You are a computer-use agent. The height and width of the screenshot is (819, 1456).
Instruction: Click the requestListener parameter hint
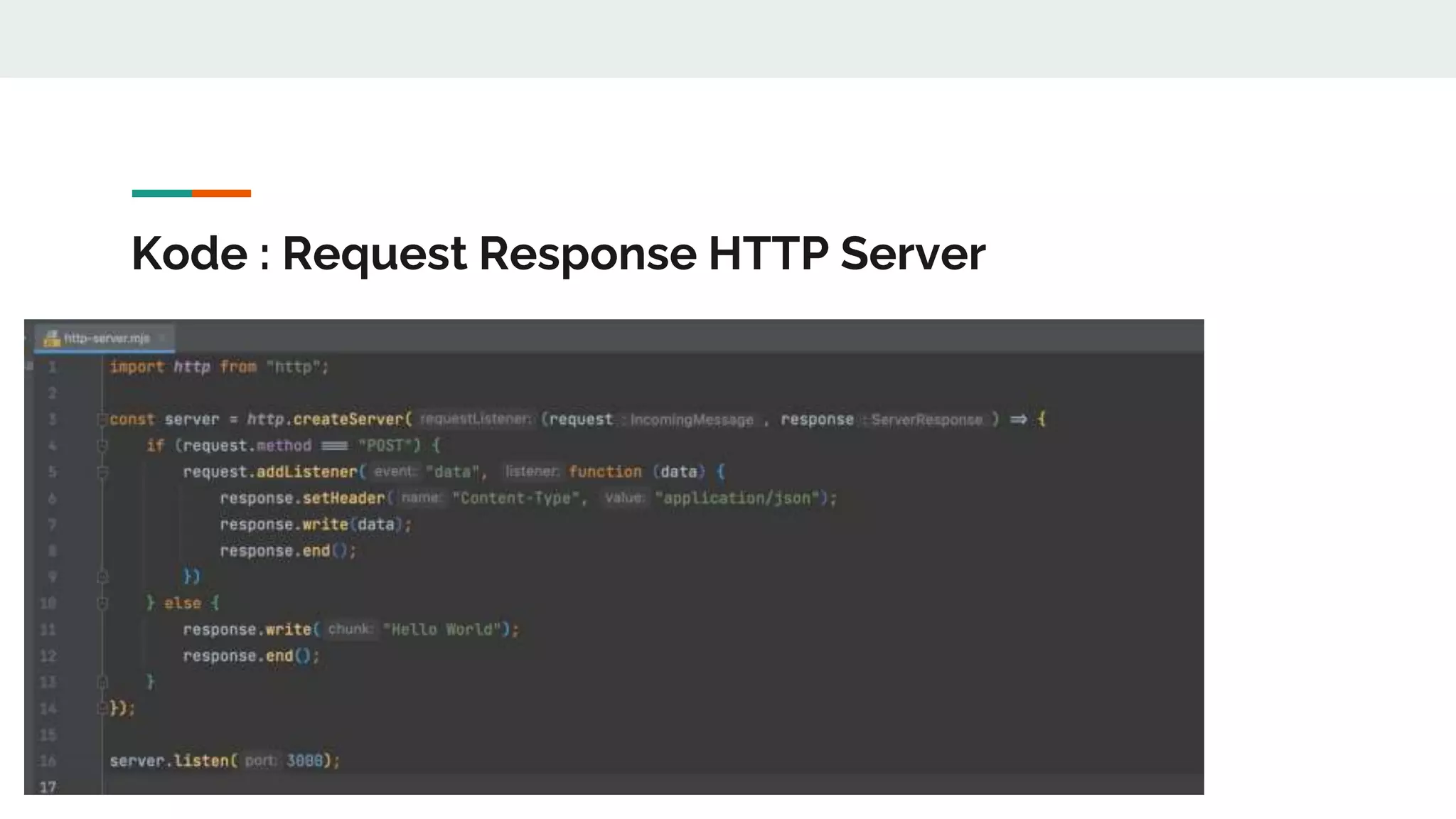coord(476,419)
